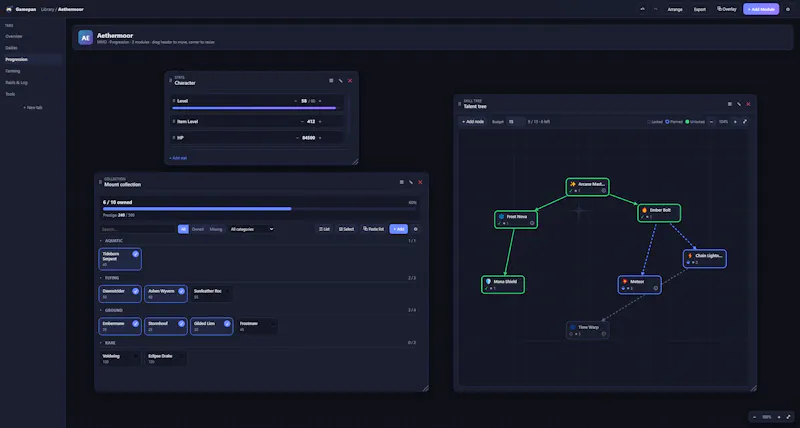
Task: Increase the Item Level stat with plus
Action: coord(320,121)
